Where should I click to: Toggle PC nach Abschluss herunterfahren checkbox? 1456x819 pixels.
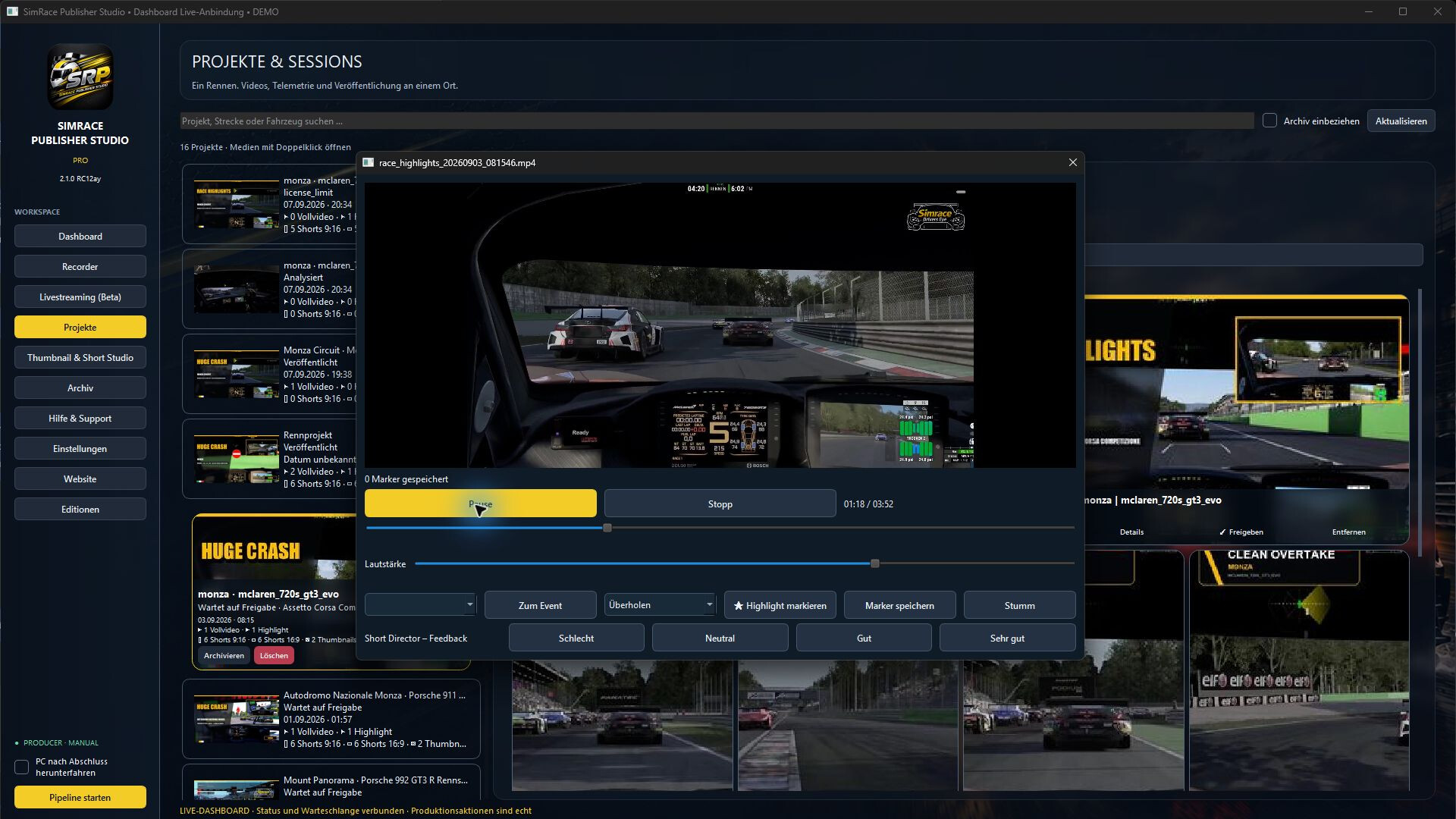pyautogui.click(x=21, y=767)
